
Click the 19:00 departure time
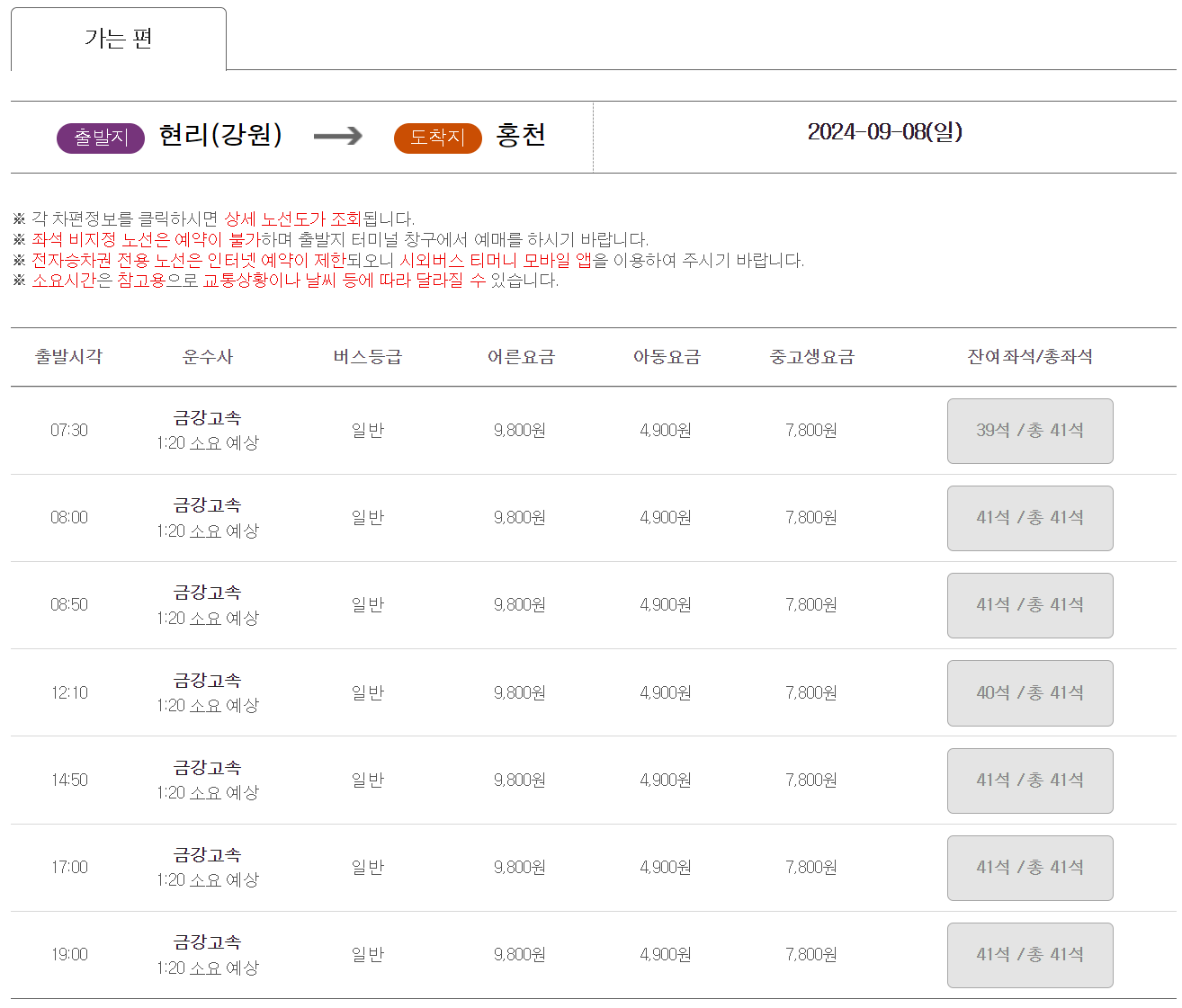tap(69, 954)
